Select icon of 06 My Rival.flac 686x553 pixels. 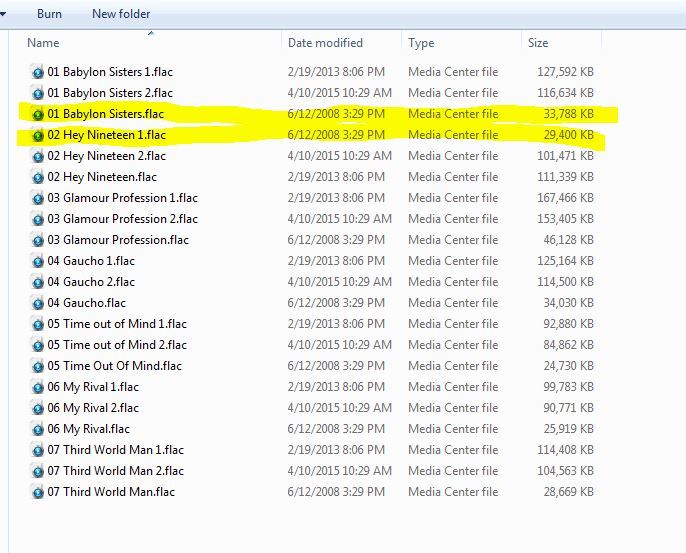pyautogui.click(x=38, y=429)
